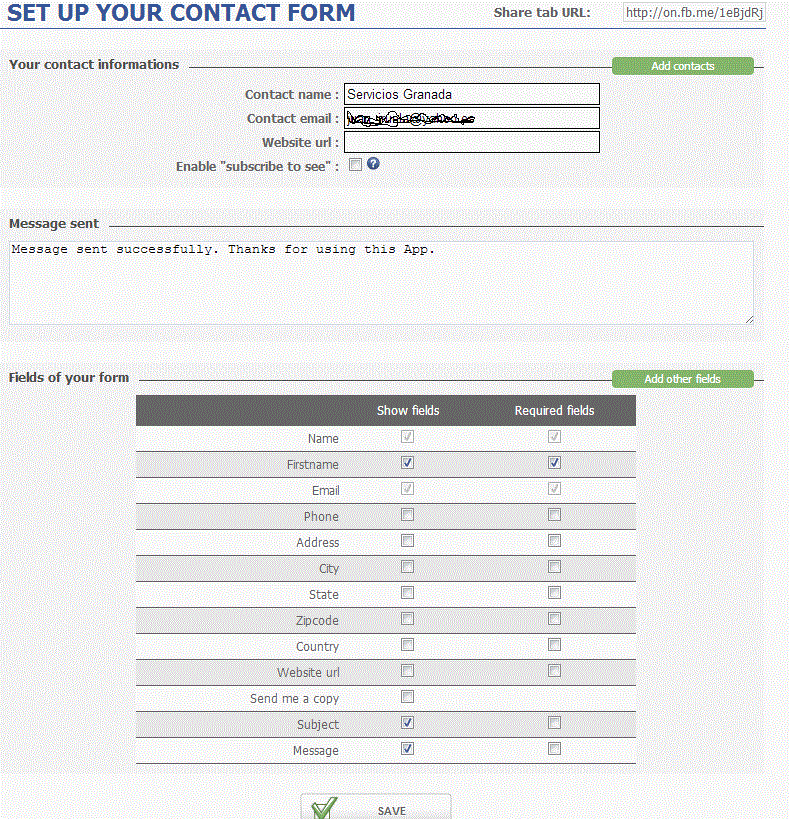Uncheck Show fields for Firstname
The height and width of the screenshot is (819, 790).
coord(407,463)
